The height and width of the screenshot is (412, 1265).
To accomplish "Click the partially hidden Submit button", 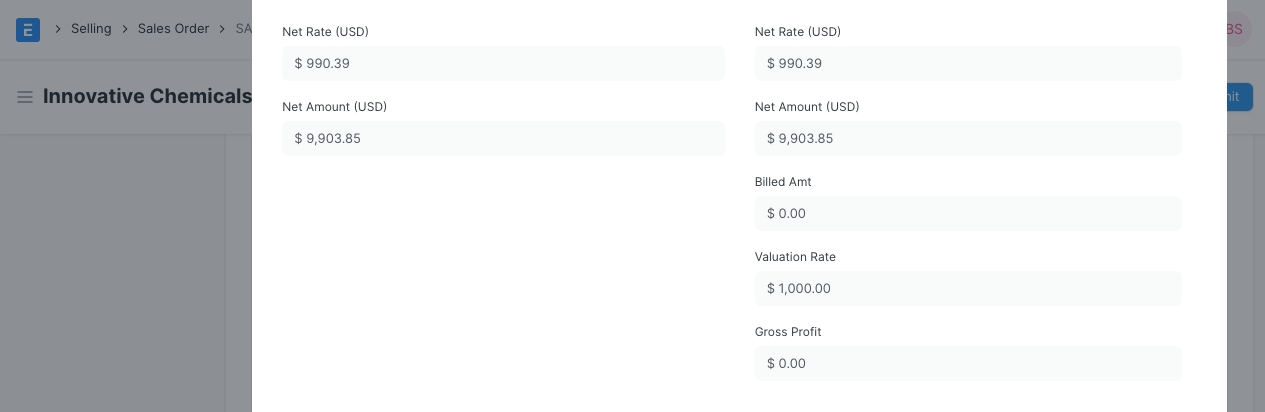I will (x=1239, y=97).
